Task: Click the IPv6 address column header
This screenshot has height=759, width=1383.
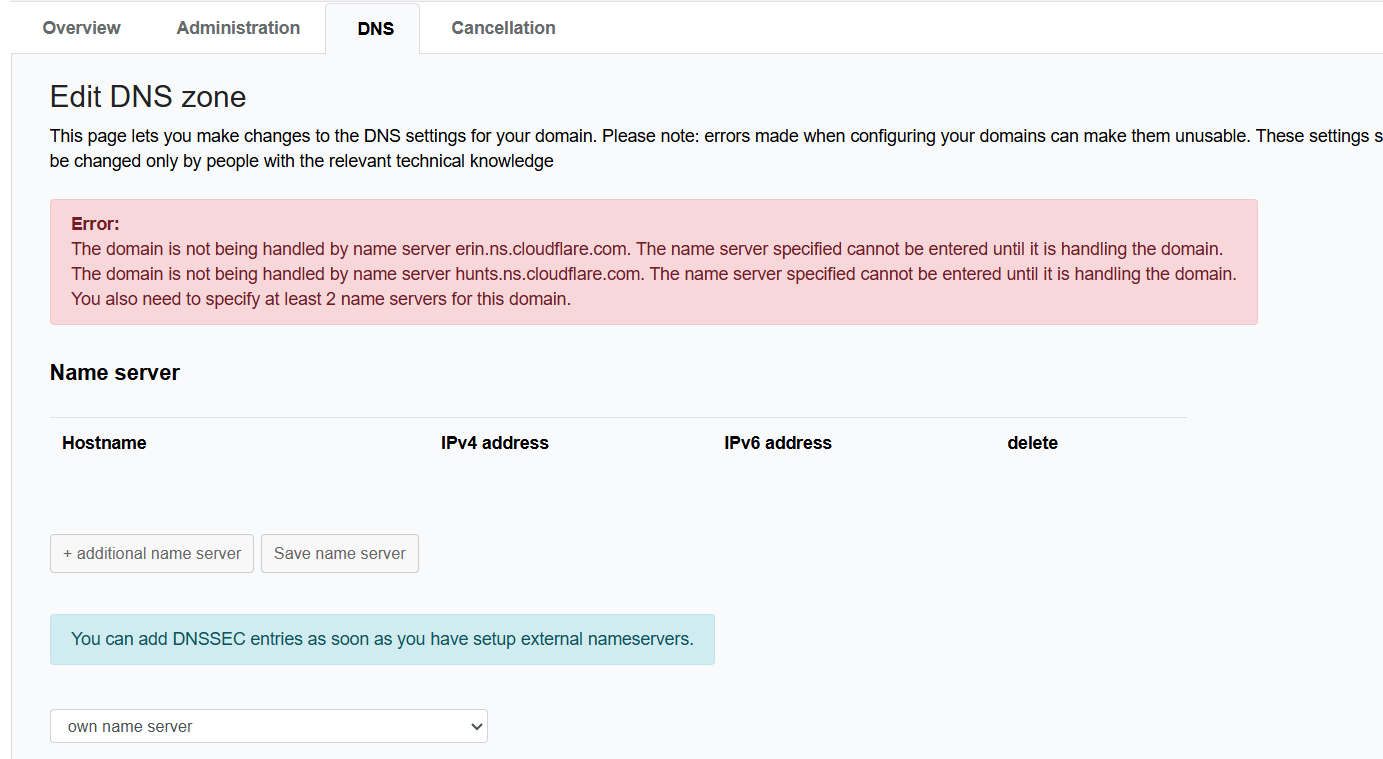Action: pyautogui.click(x=777, y=443)
